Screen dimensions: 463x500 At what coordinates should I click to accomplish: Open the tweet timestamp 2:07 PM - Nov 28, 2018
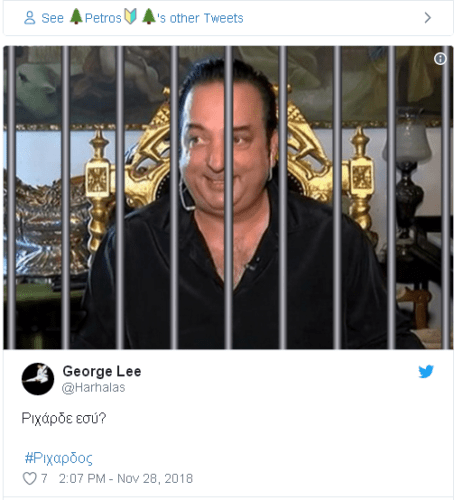point(126,479)
